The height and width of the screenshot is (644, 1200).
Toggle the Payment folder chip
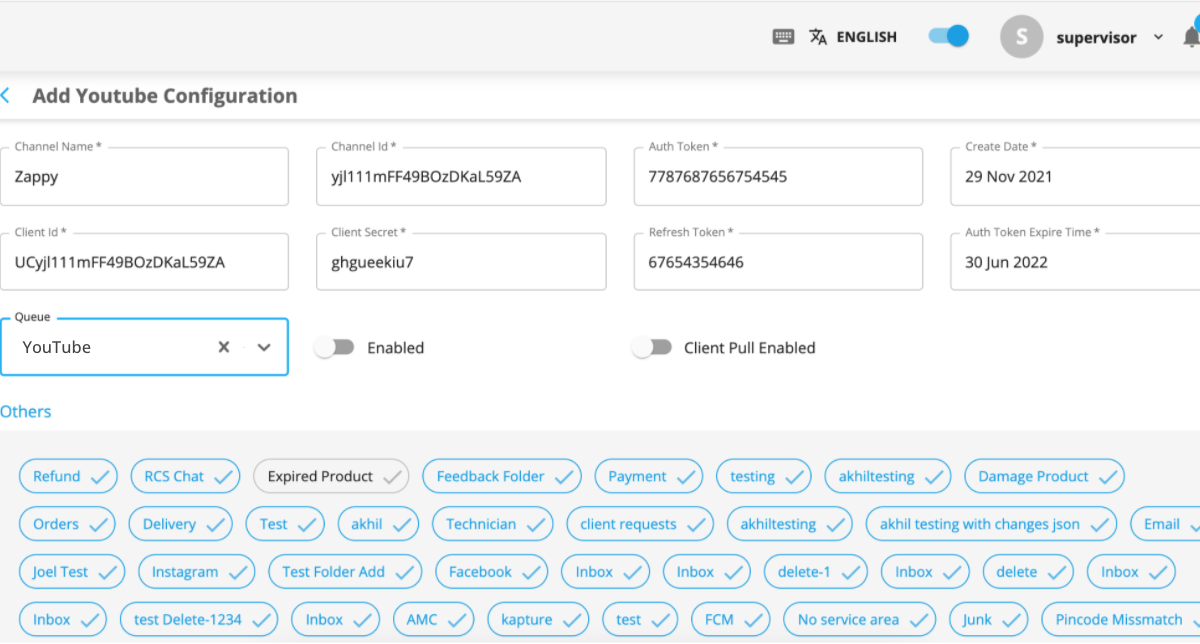click(649, 476)
